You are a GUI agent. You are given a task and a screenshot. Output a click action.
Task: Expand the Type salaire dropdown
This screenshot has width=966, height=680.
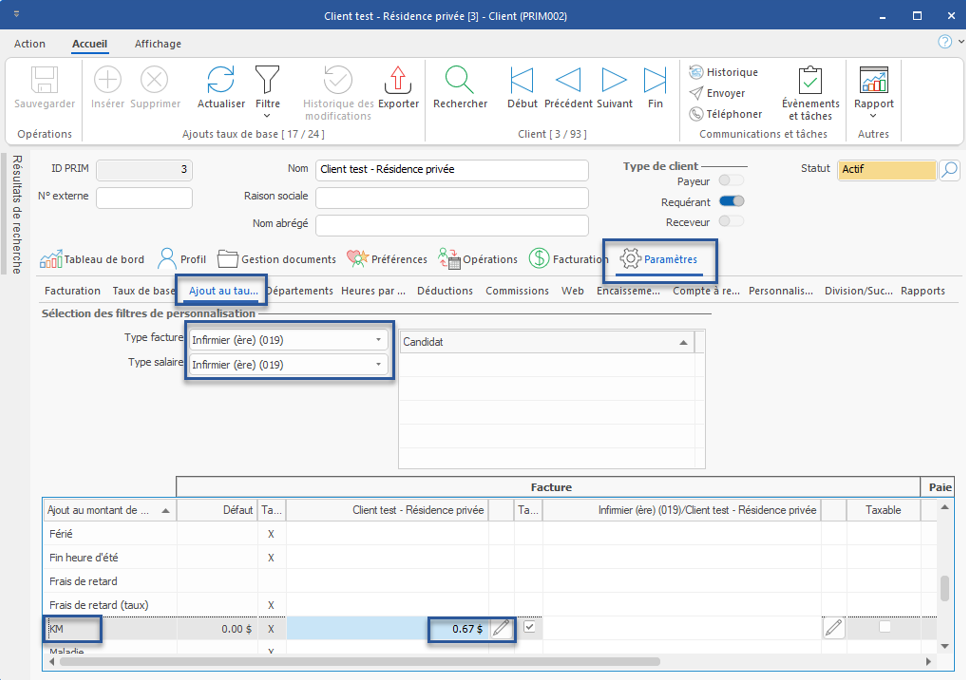coord(379,365)
